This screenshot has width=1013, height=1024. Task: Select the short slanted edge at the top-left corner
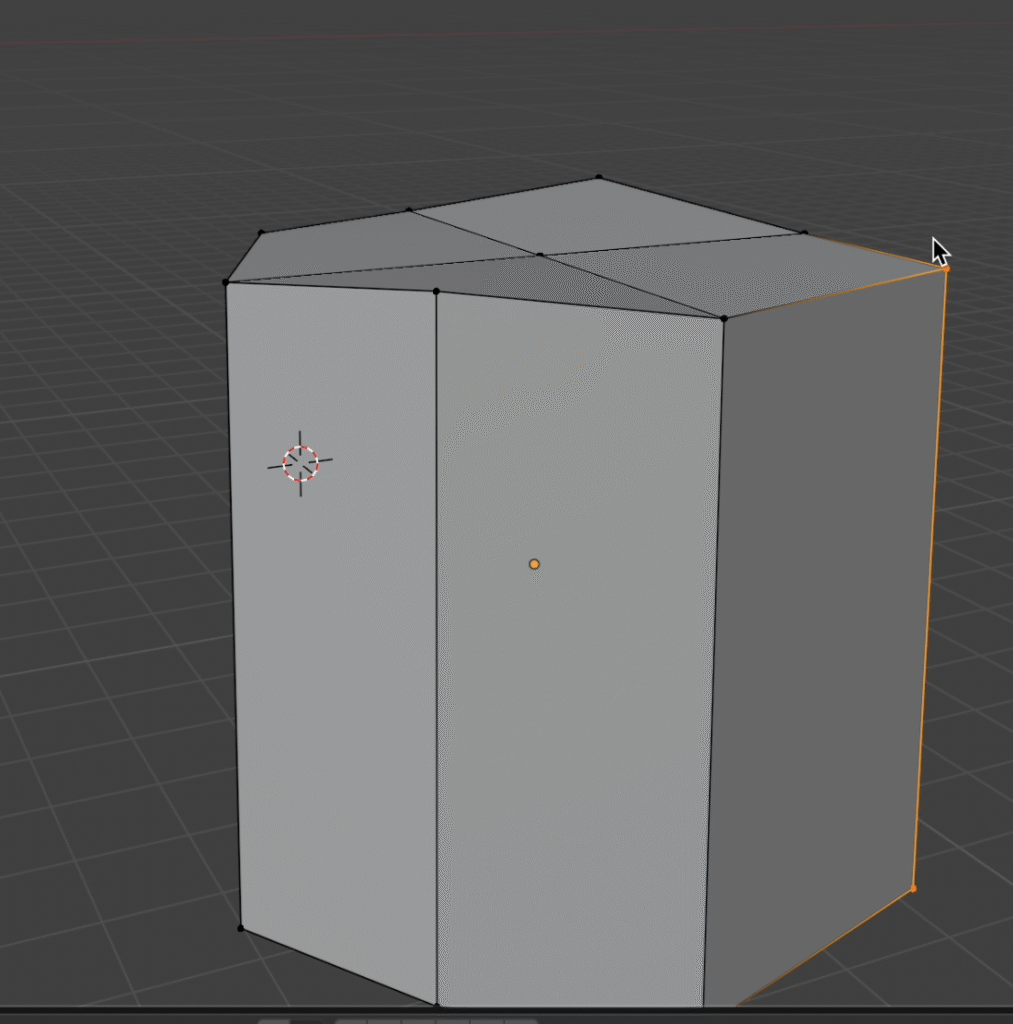tap(244, 257)
